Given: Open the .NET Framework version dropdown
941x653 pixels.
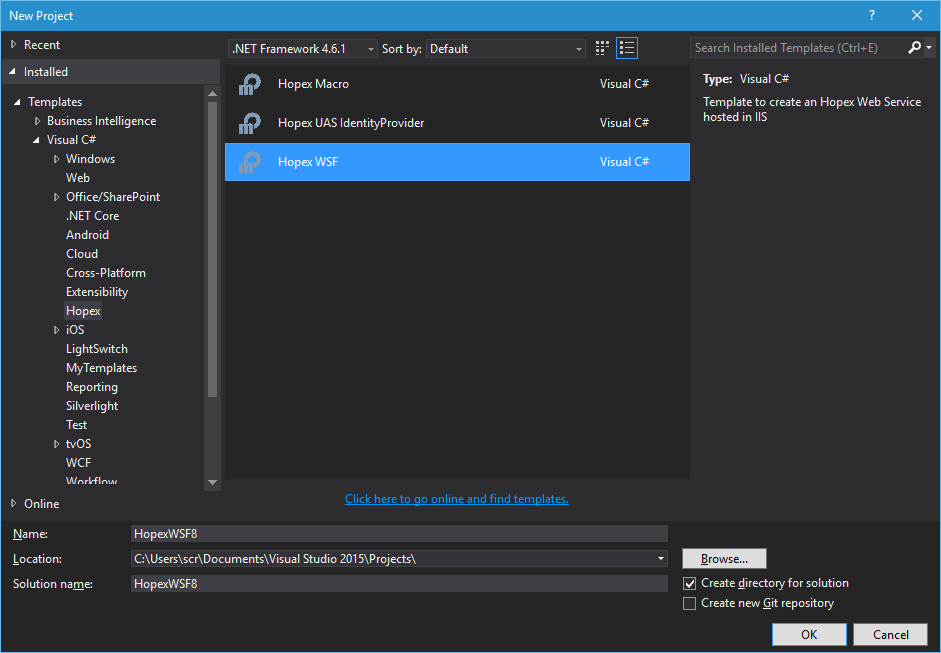Looking at the screenshot, I should click(303, 49).
